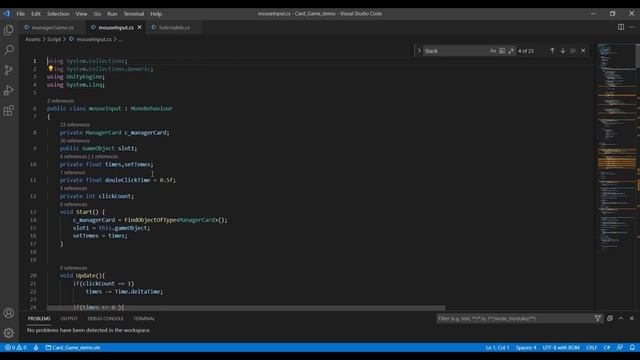Change indentation via Spaces: 4

[x=526, y=348]
